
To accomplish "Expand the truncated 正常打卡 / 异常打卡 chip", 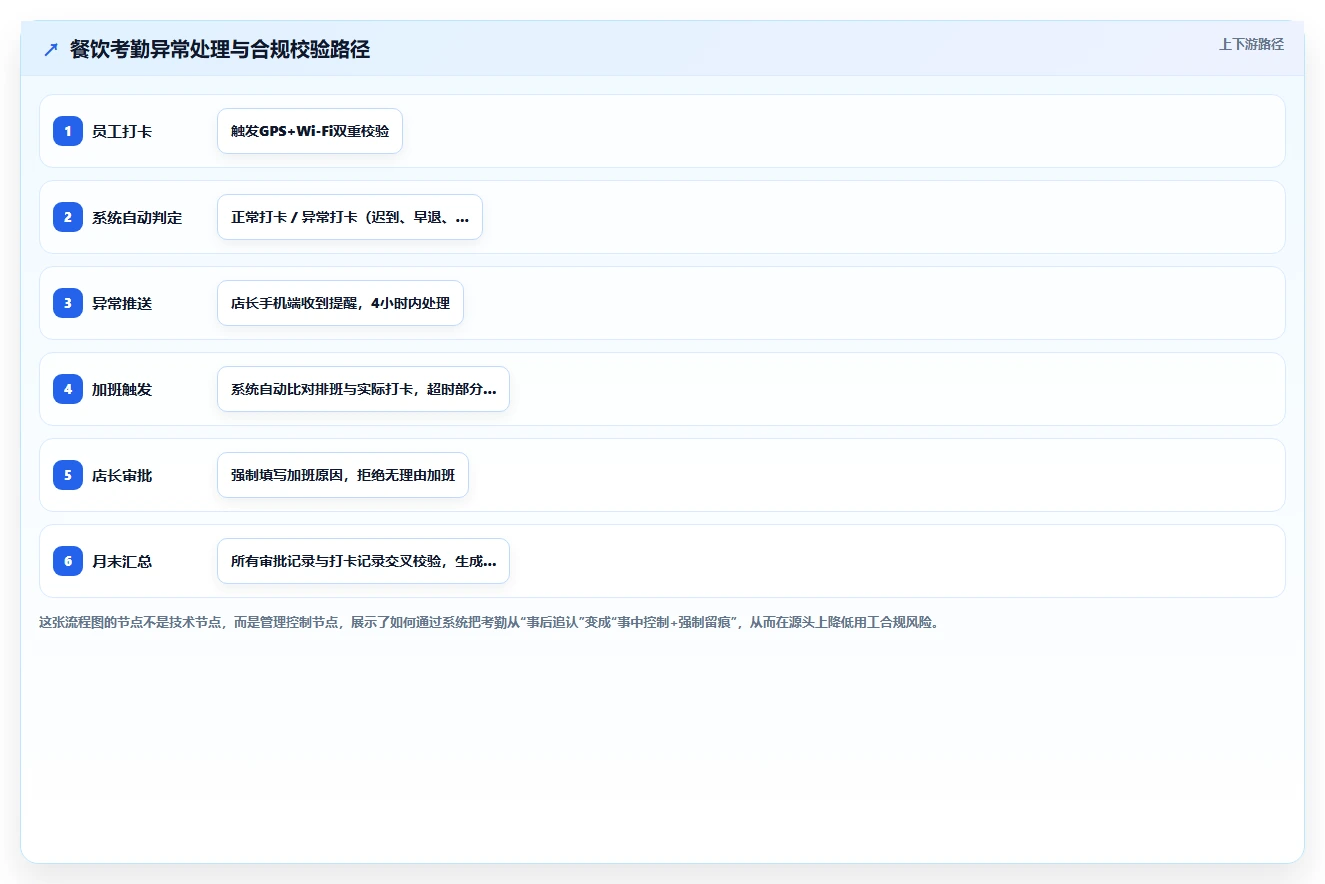I will pos(350,217).
